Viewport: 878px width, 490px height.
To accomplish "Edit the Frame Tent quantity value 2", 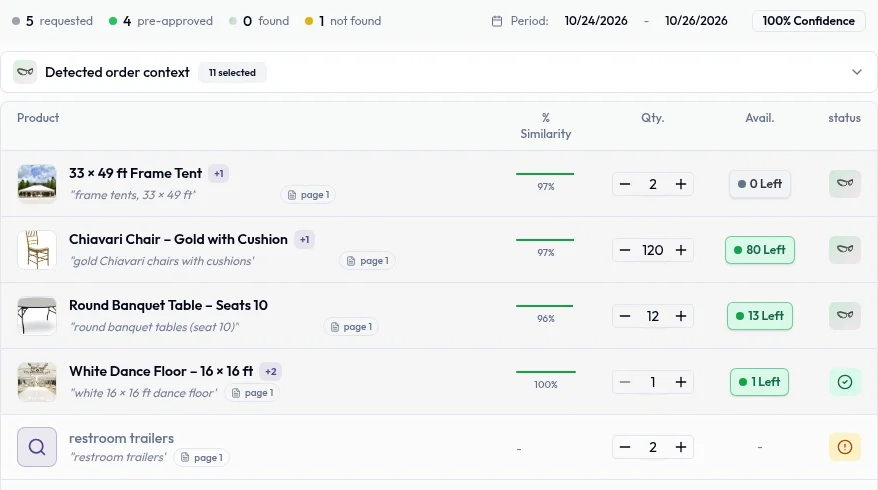I will tap(652, 184).
